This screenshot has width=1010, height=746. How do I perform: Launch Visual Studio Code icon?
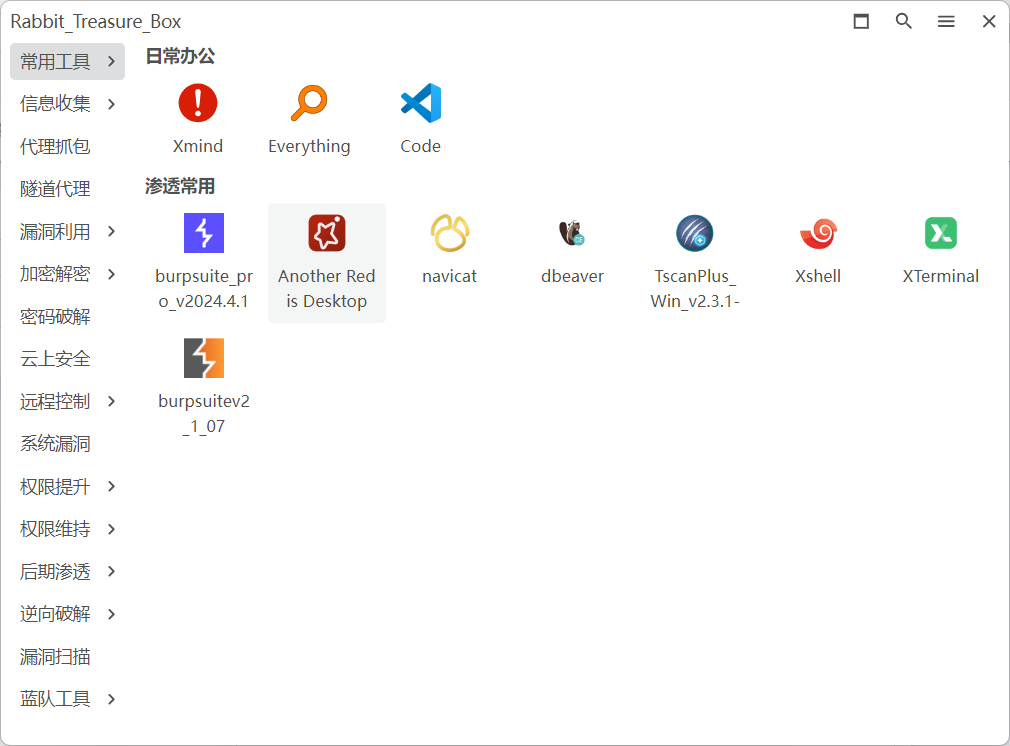pyautogui.click(x=420, y=104)
